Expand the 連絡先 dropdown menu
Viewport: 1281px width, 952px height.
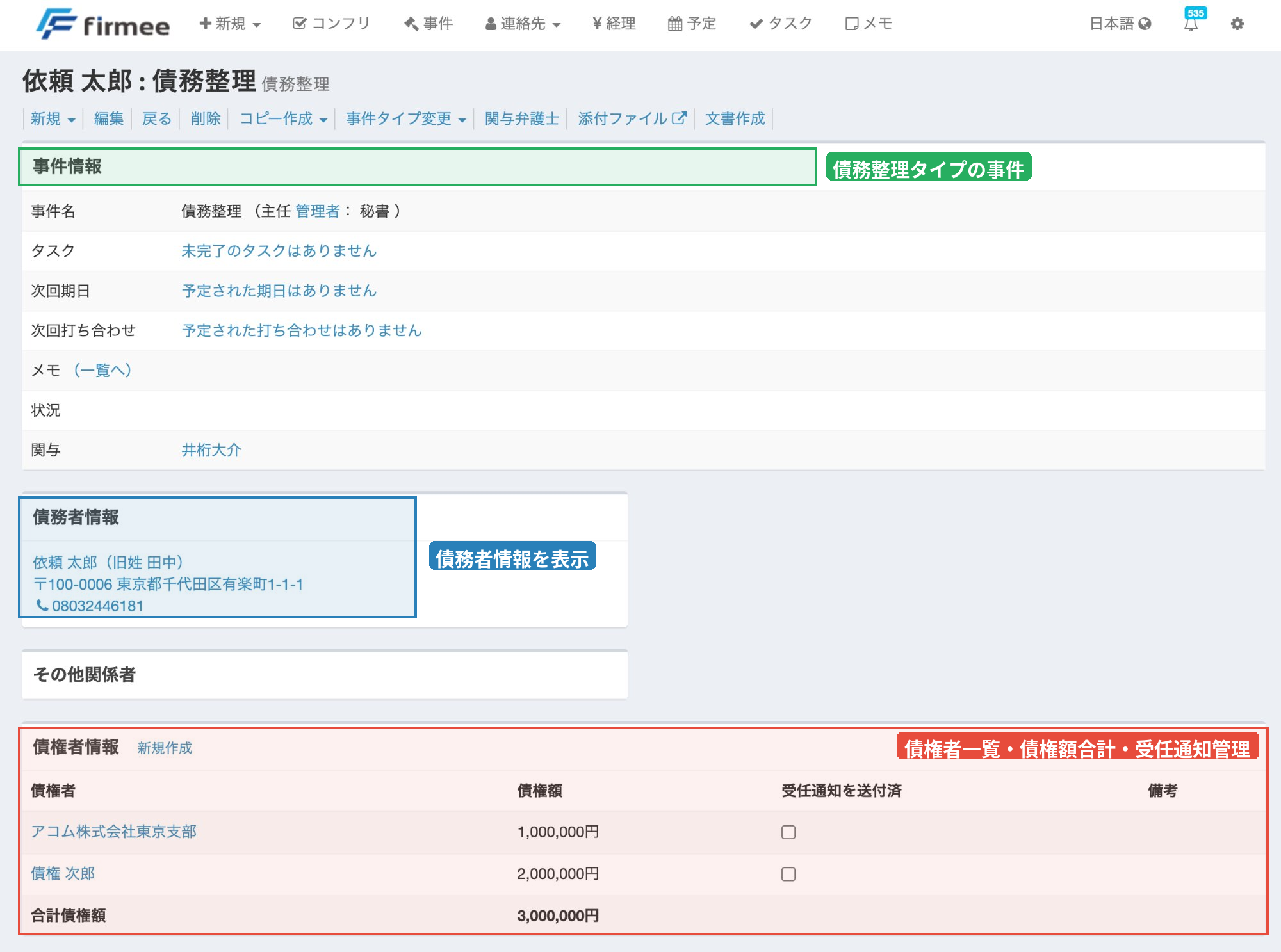click(x=523, y=24)
